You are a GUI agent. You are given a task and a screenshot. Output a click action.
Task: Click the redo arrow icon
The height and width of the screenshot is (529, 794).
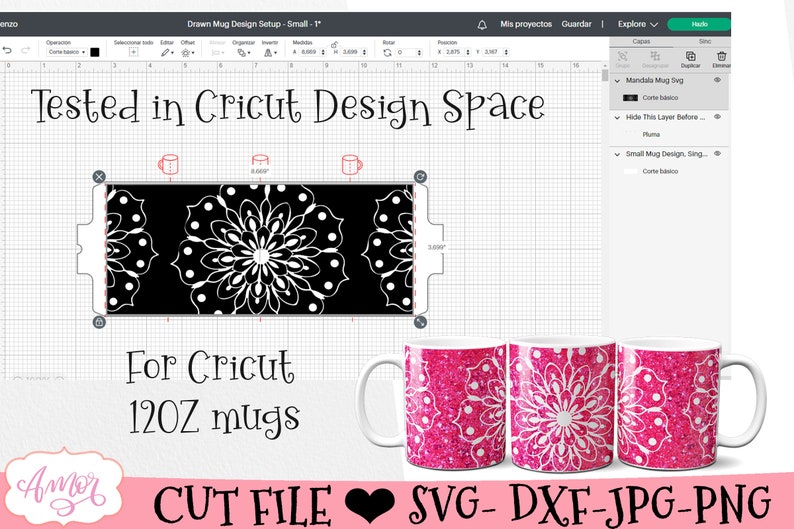click(x=25, y=50)
